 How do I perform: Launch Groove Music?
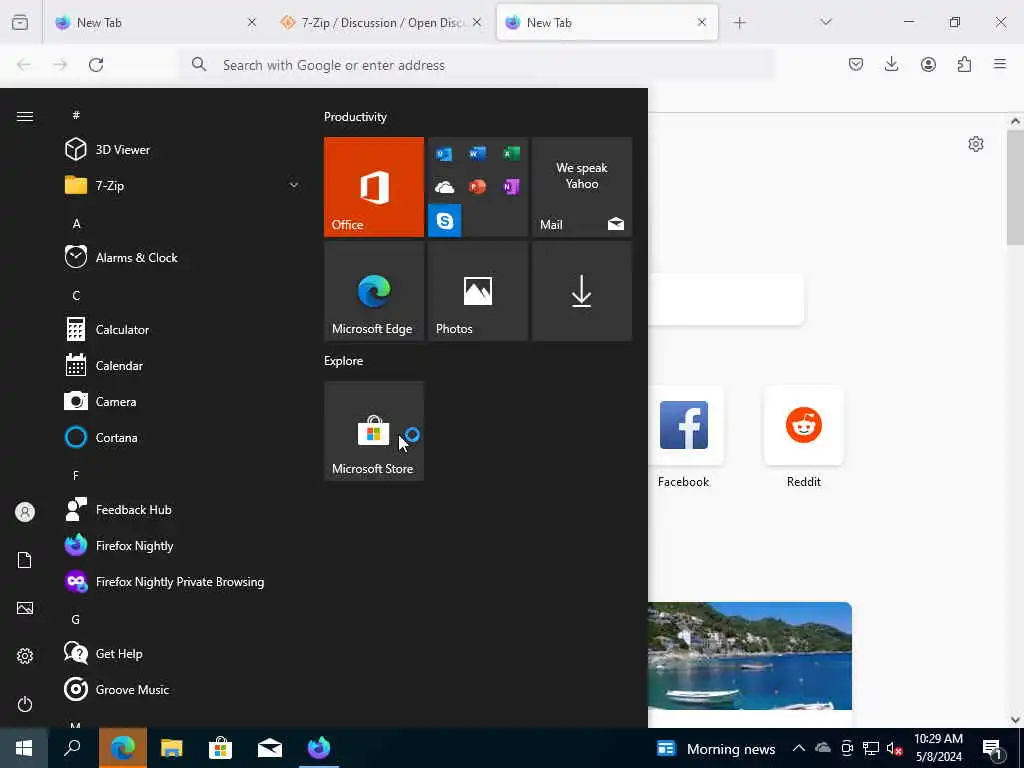pyautogui.click(x=181, y=689)
